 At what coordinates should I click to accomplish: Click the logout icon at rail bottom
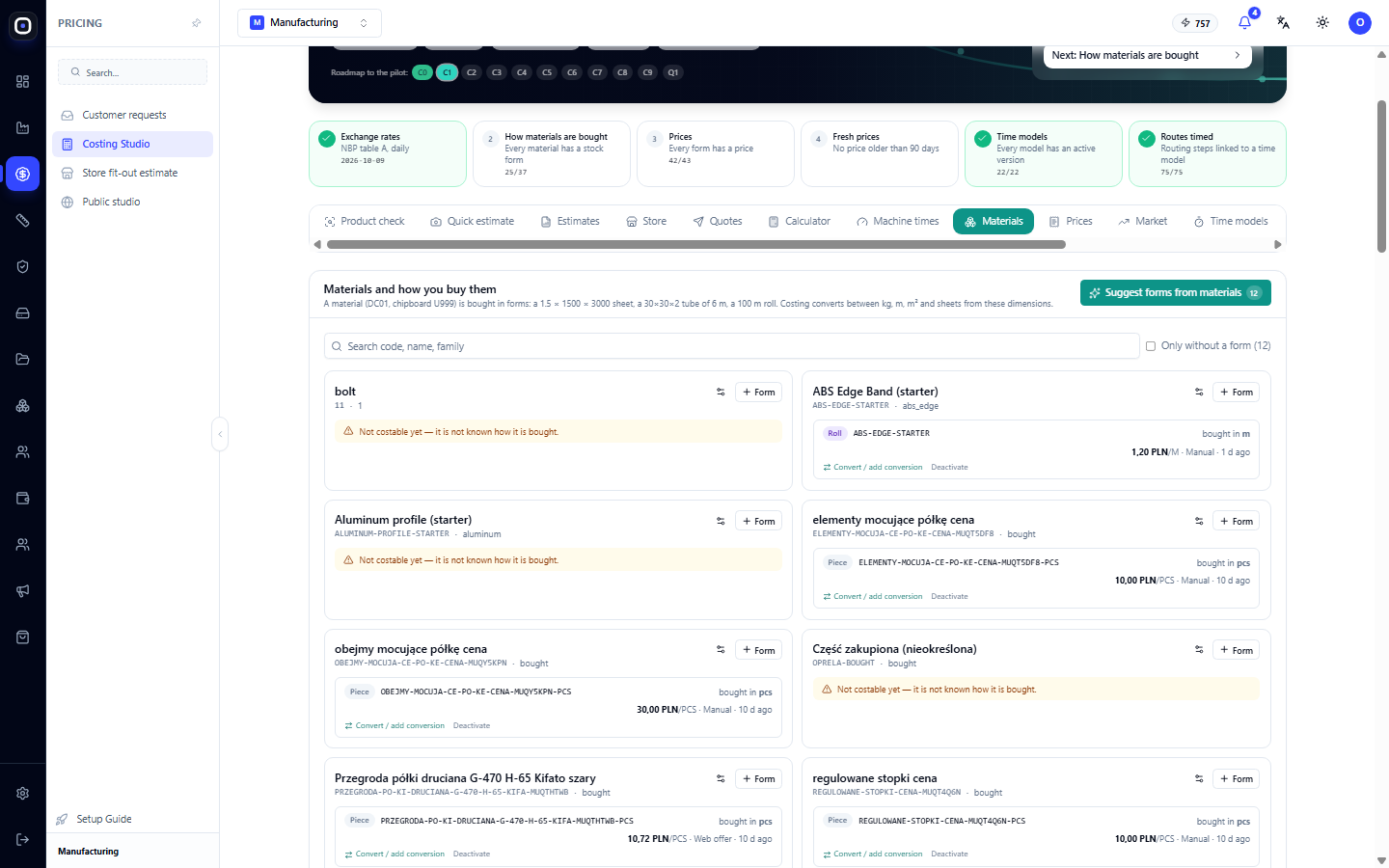click(x=23, y=840)
